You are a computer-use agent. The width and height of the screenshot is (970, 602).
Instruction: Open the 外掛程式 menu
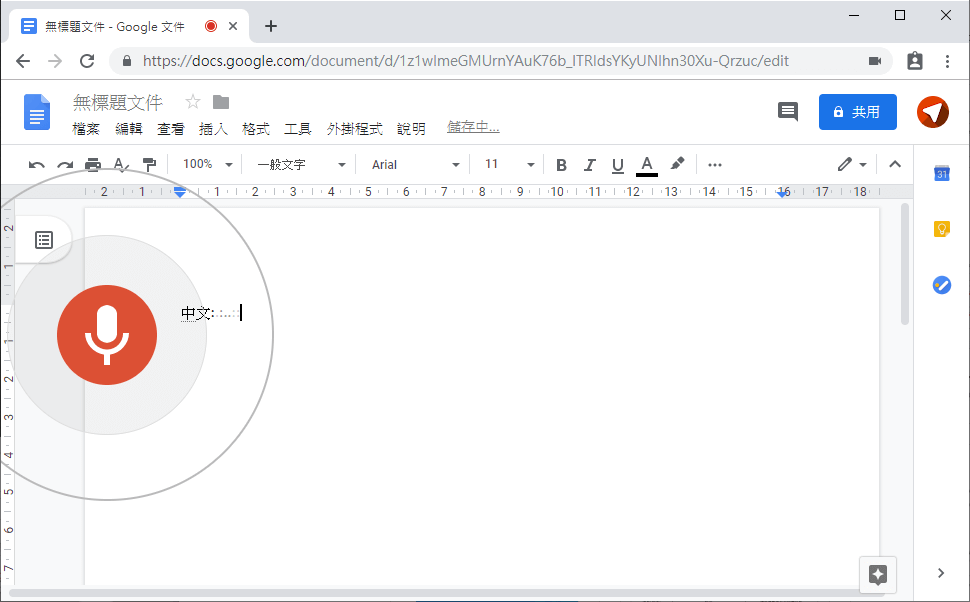(354, 129)
